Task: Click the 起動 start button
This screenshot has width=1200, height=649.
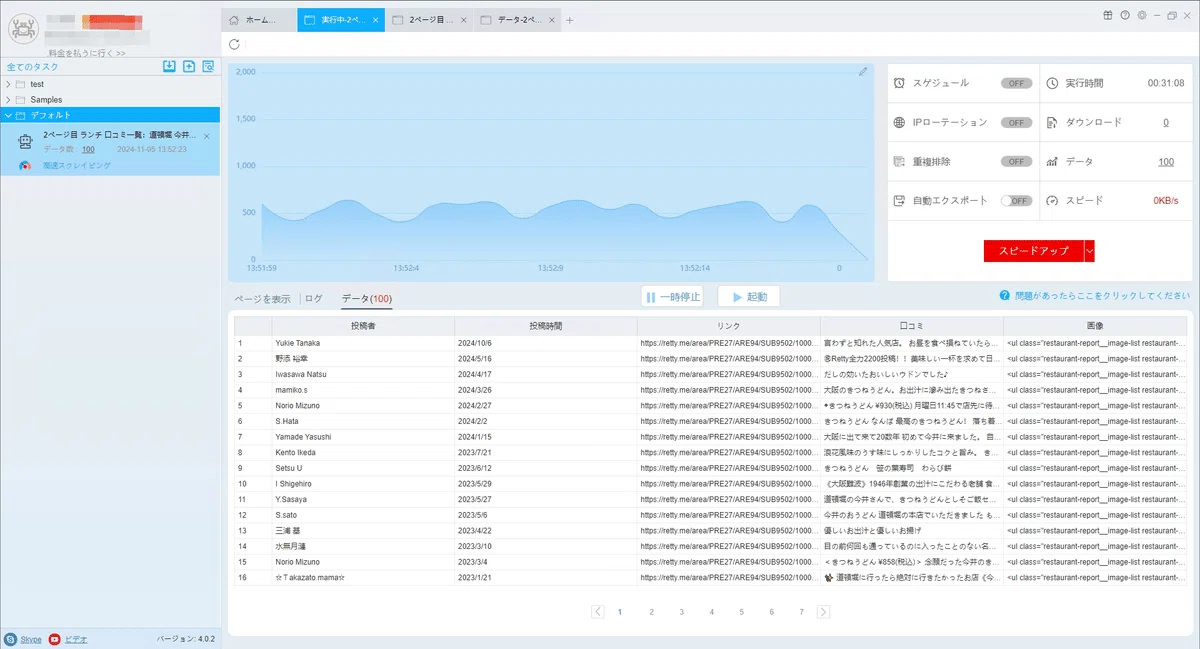Action: pos(749,297)
